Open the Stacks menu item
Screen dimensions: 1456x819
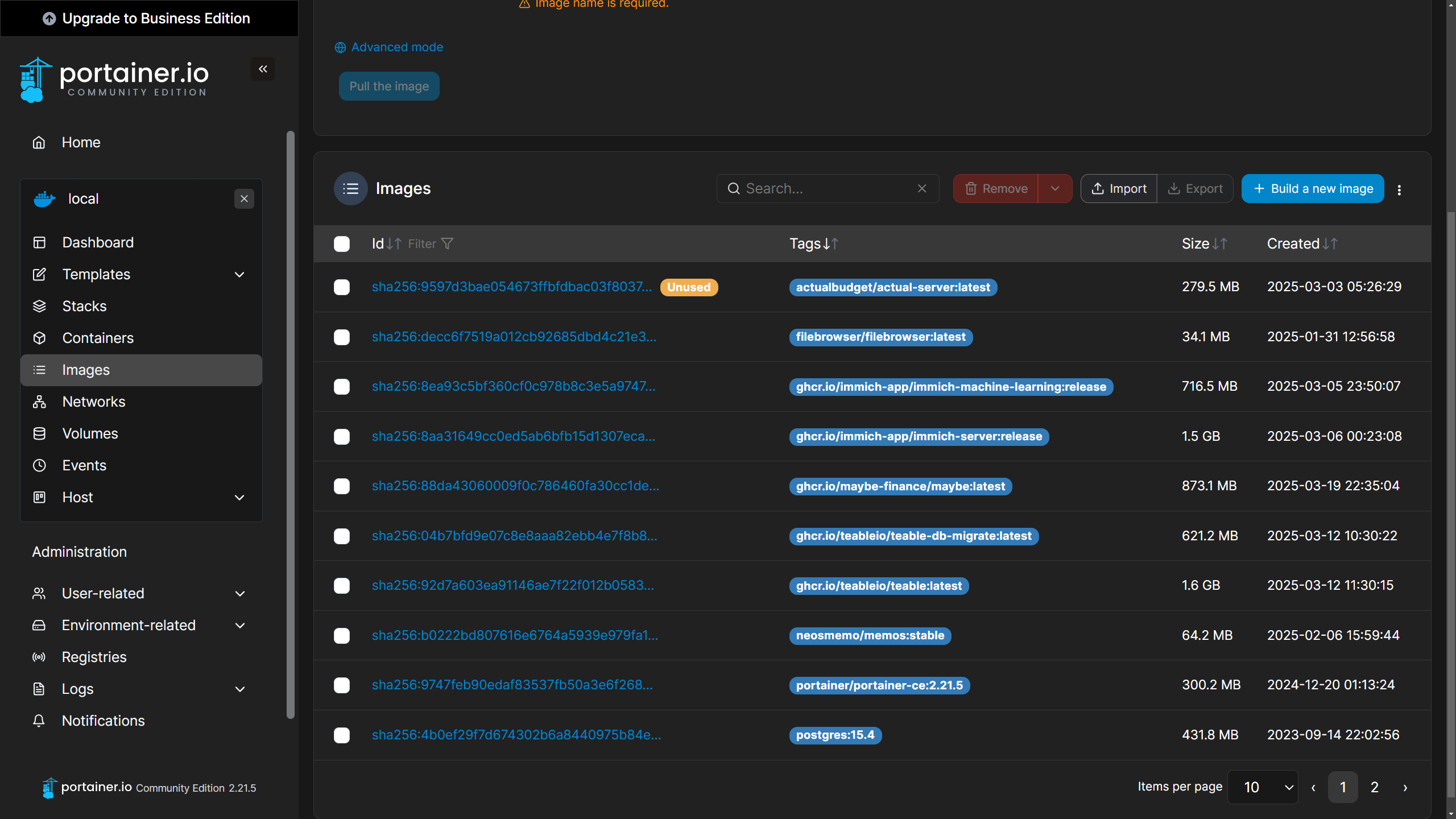click(x=141, y=306)
